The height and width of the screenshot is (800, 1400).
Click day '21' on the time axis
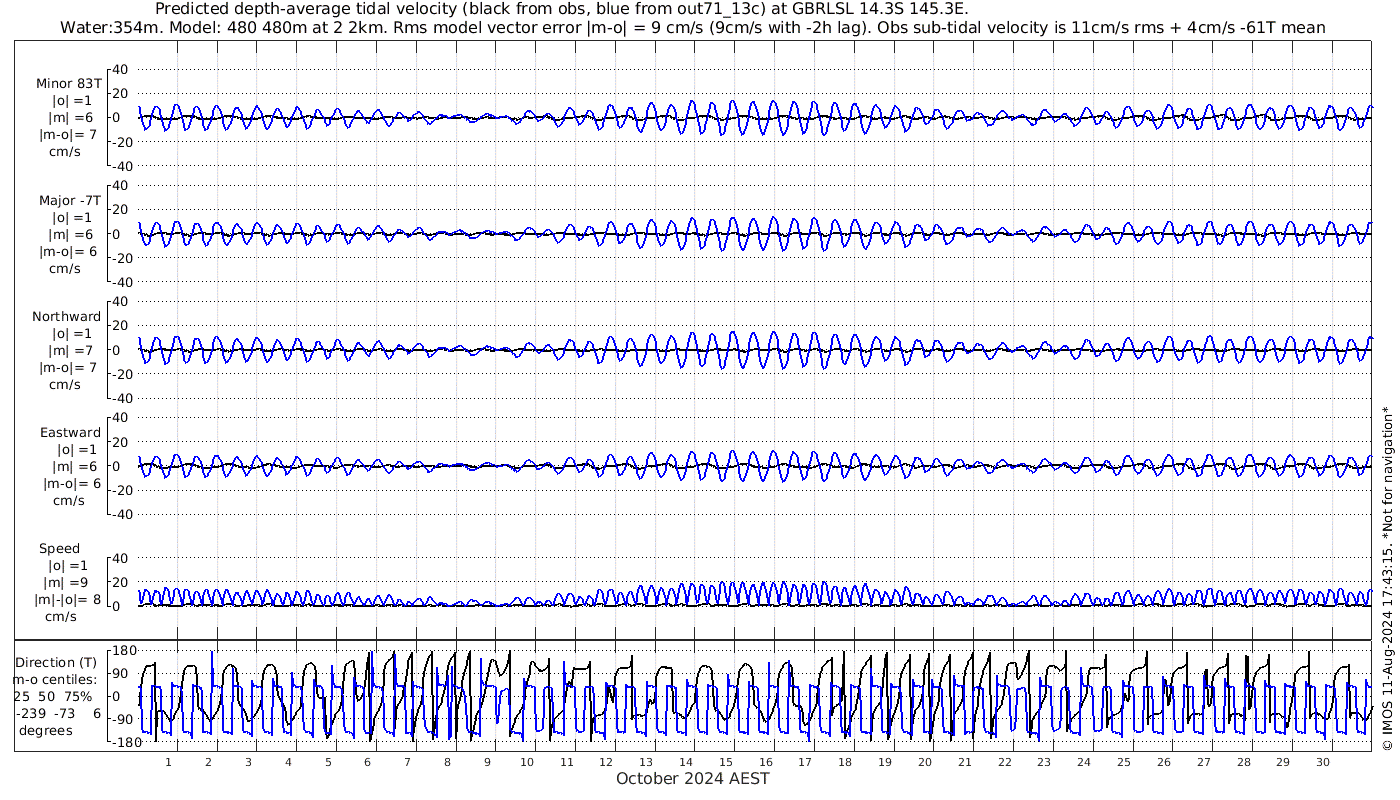point(964,762)
